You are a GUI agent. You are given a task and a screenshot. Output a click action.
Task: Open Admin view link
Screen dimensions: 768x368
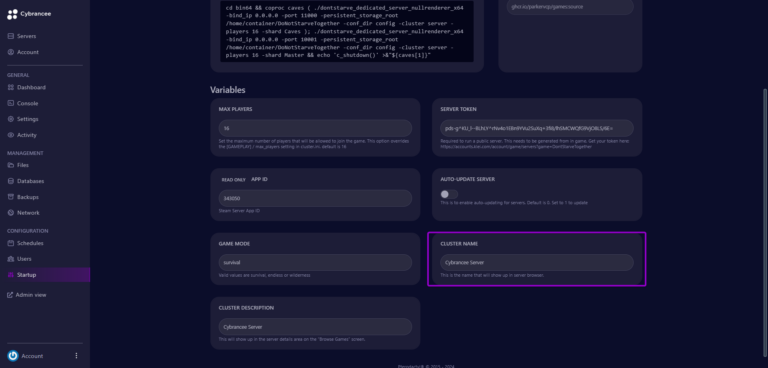(31, 295)
